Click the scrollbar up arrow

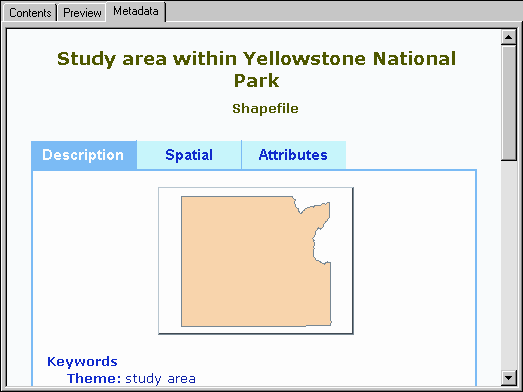point(509,37)
